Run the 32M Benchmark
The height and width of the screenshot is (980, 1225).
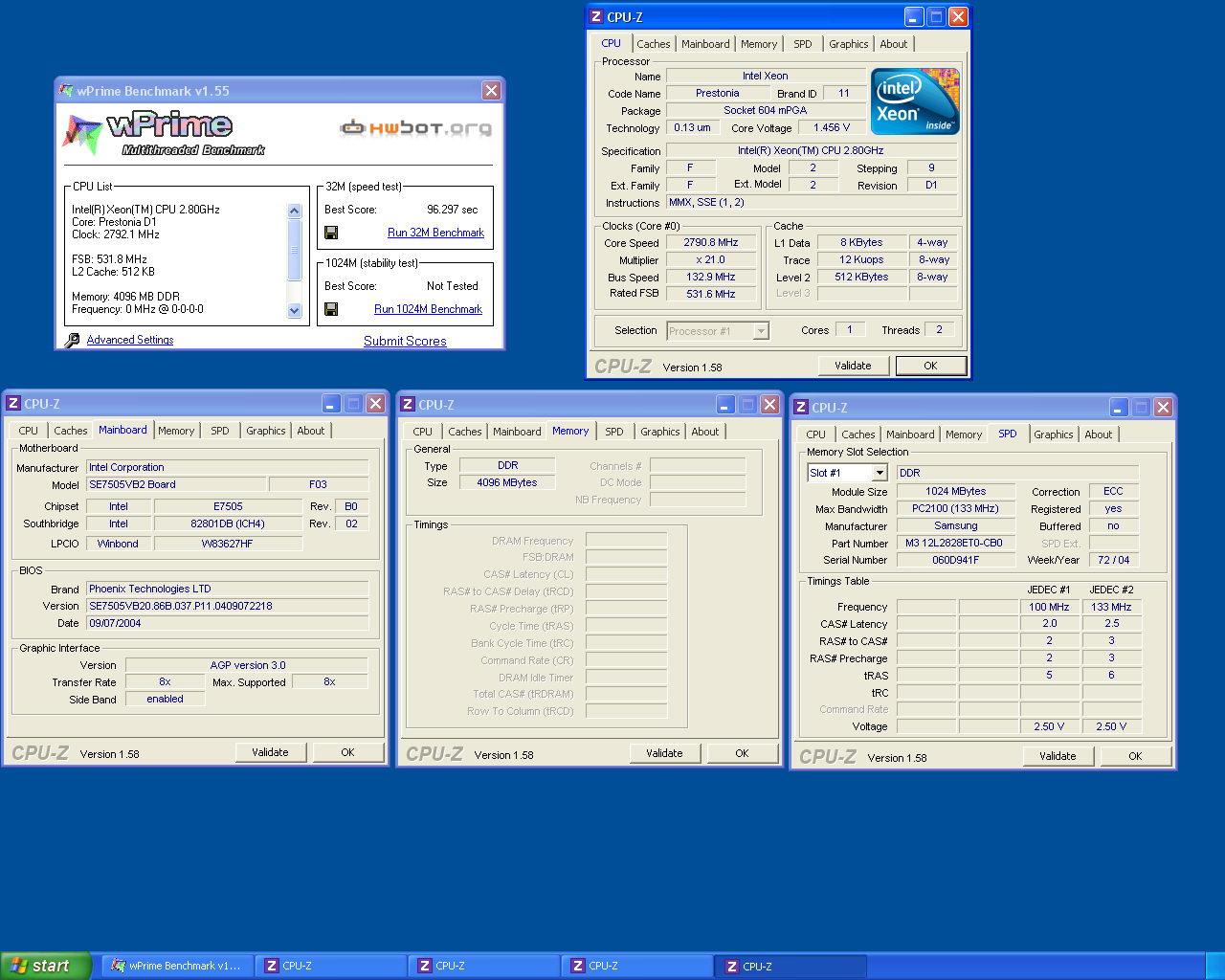435,233
